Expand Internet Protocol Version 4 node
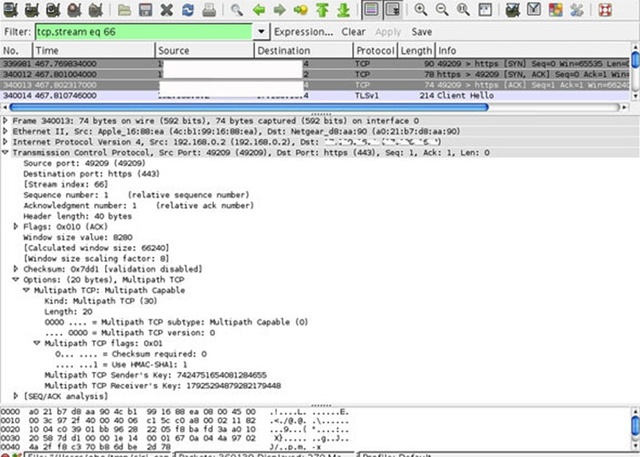The width and height of the screenshot is (640, 457). point(5,142)
